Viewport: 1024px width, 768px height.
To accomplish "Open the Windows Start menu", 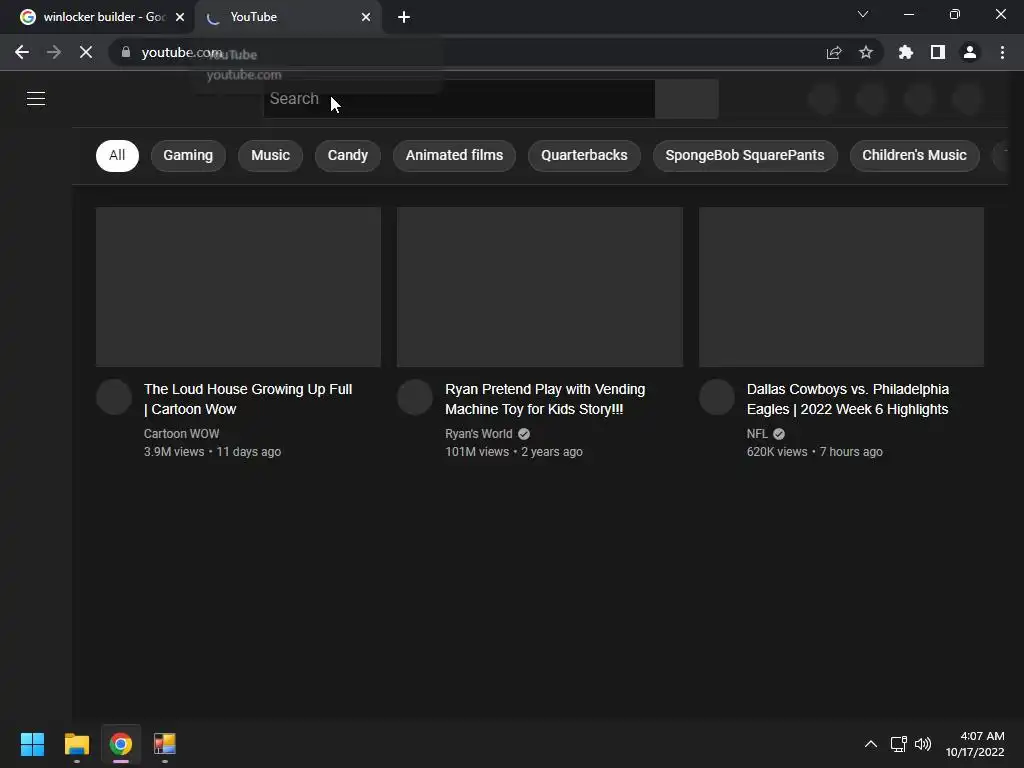I will [32, 744].
